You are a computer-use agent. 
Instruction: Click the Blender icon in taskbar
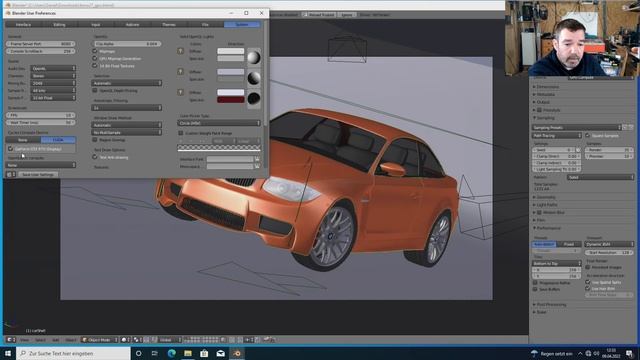click(237, 353)
